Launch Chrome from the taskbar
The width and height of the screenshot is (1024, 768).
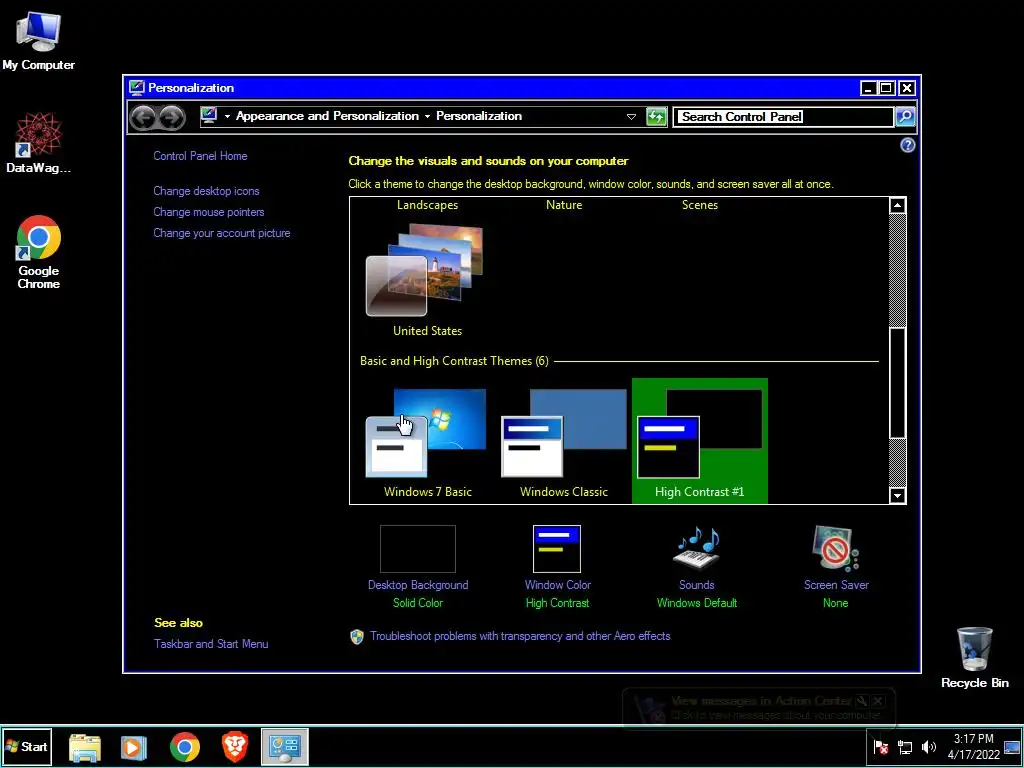pos(185,746)
